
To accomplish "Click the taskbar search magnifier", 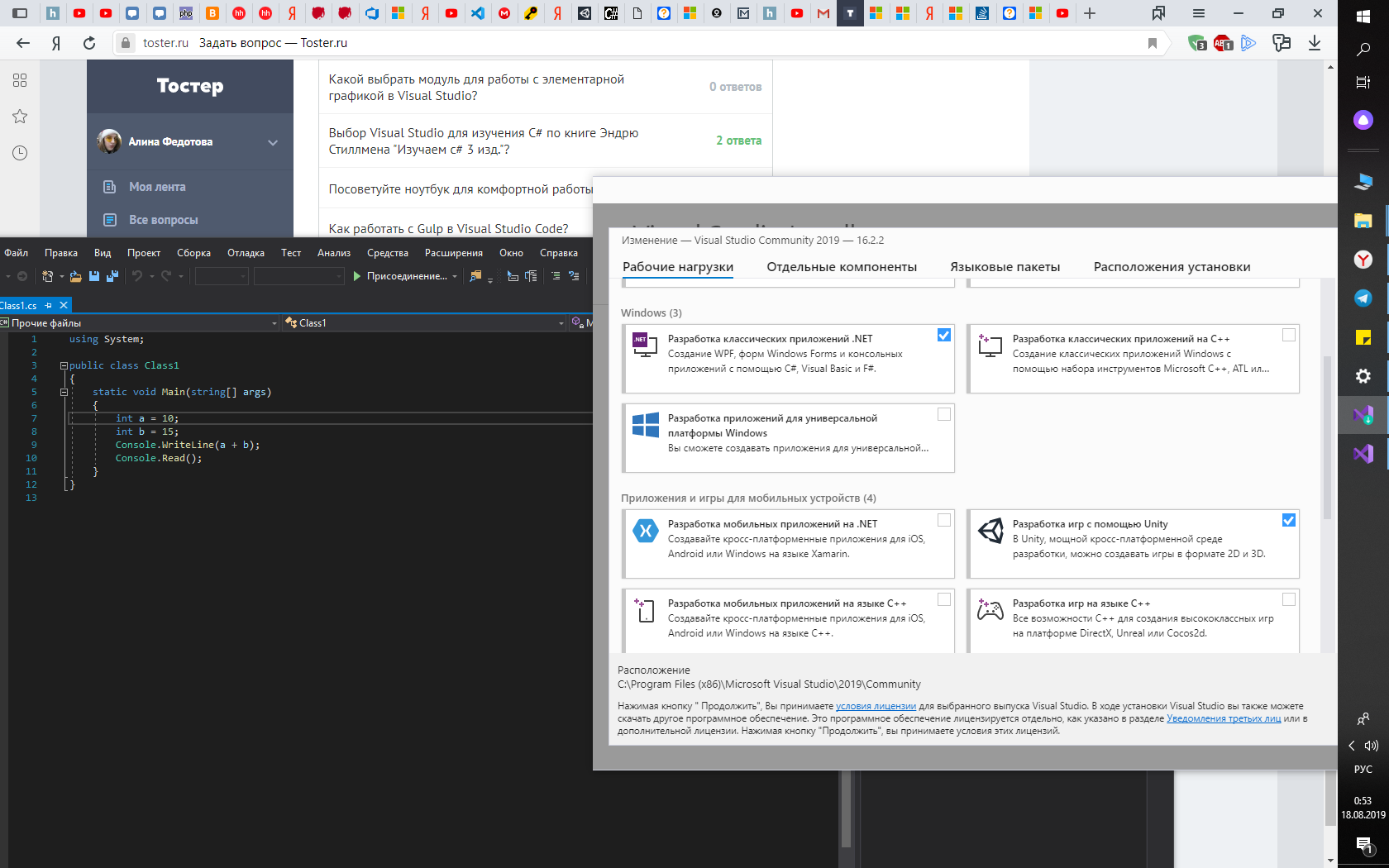I will point(1363,50).
